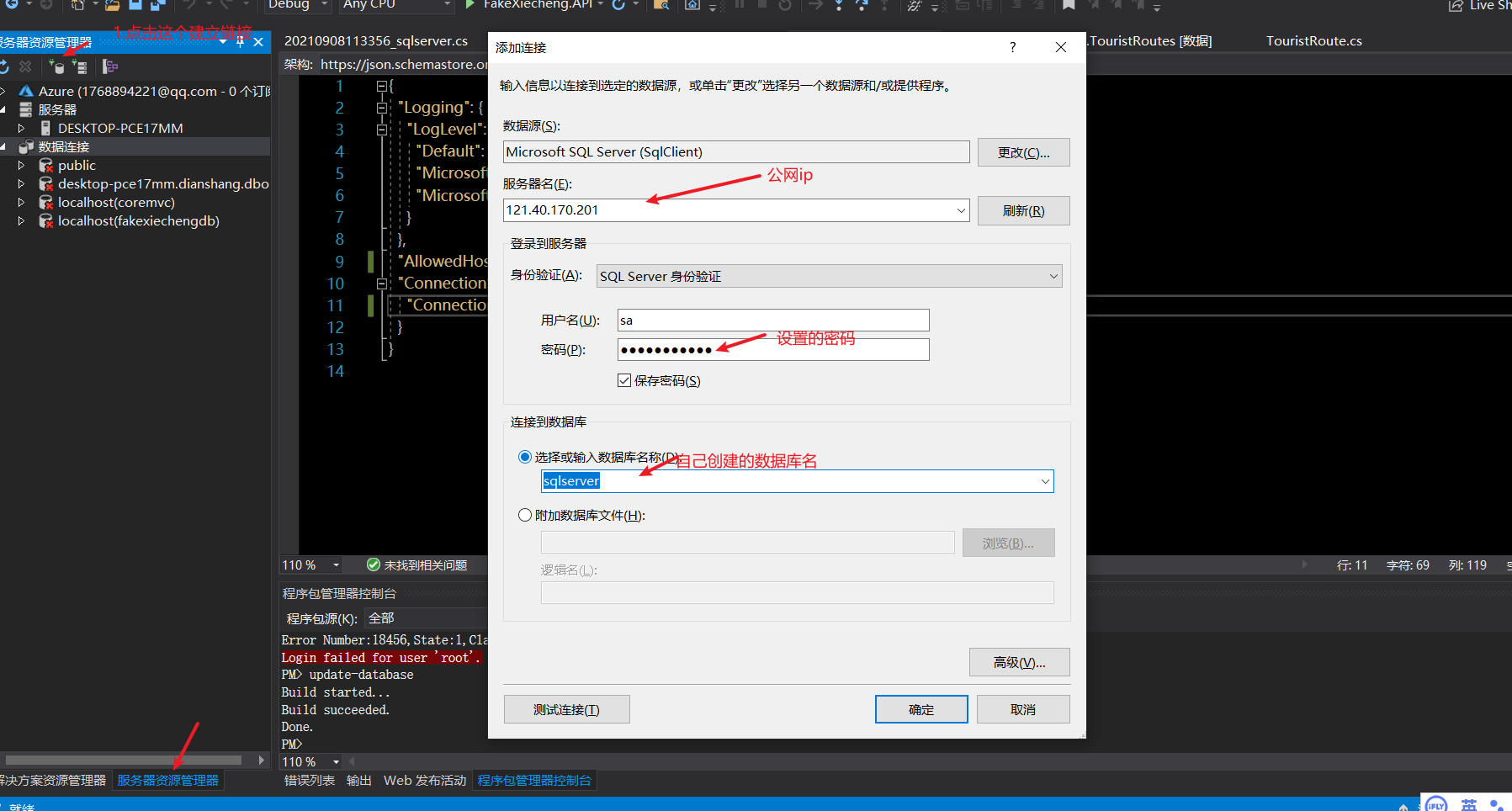Open the 身份验证 authentication dropdown
Image resolution: width=1512 pixels, height=811 pixels.
(1053, 276)
